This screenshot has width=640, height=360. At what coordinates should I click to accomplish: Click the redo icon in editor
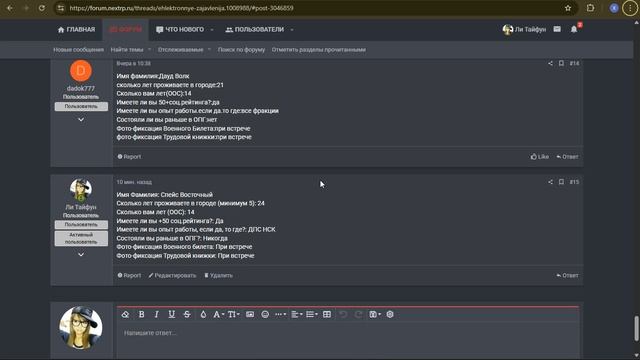(x=358, y=314)
